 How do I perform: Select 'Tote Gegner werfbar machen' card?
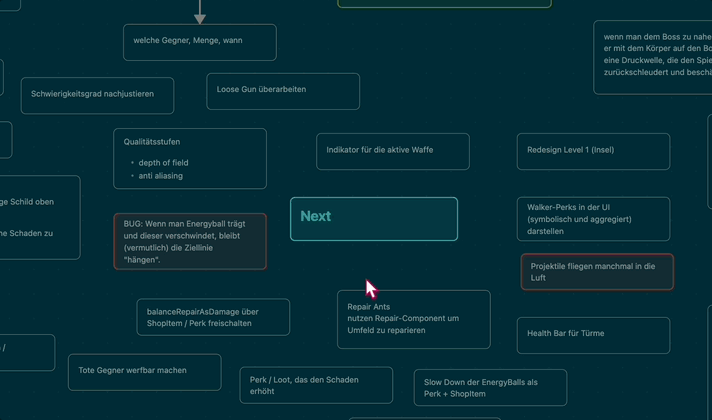tap(144, 372)
